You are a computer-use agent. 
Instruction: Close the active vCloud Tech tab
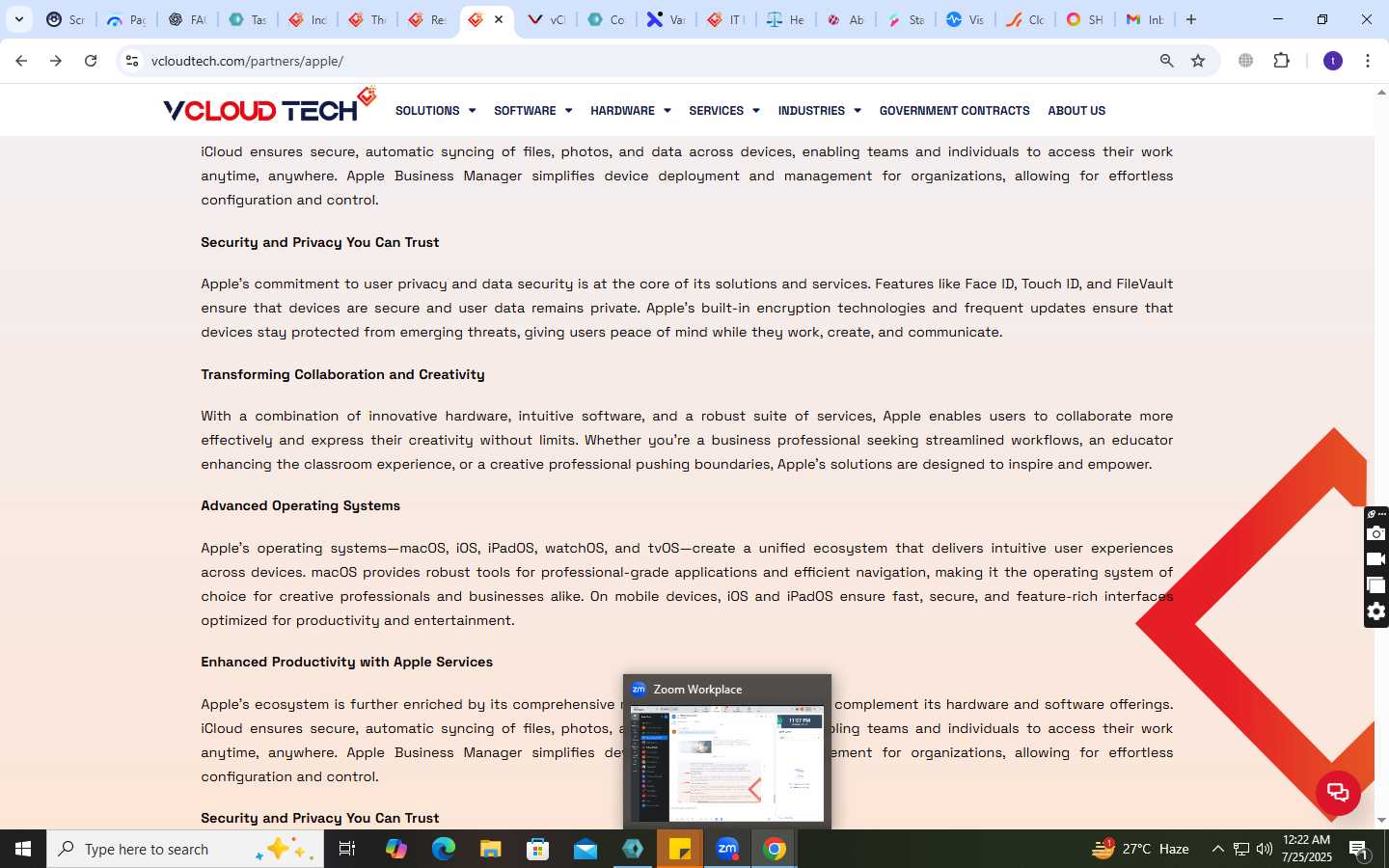tap(499, 19)
